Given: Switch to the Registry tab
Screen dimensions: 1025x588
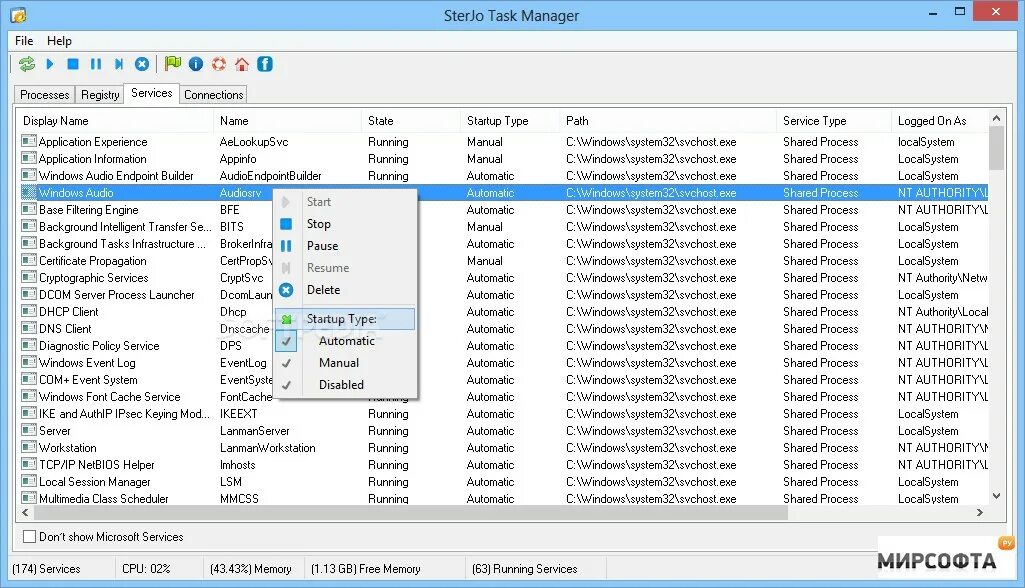Looking at the screenshot, I should [100, 95].
